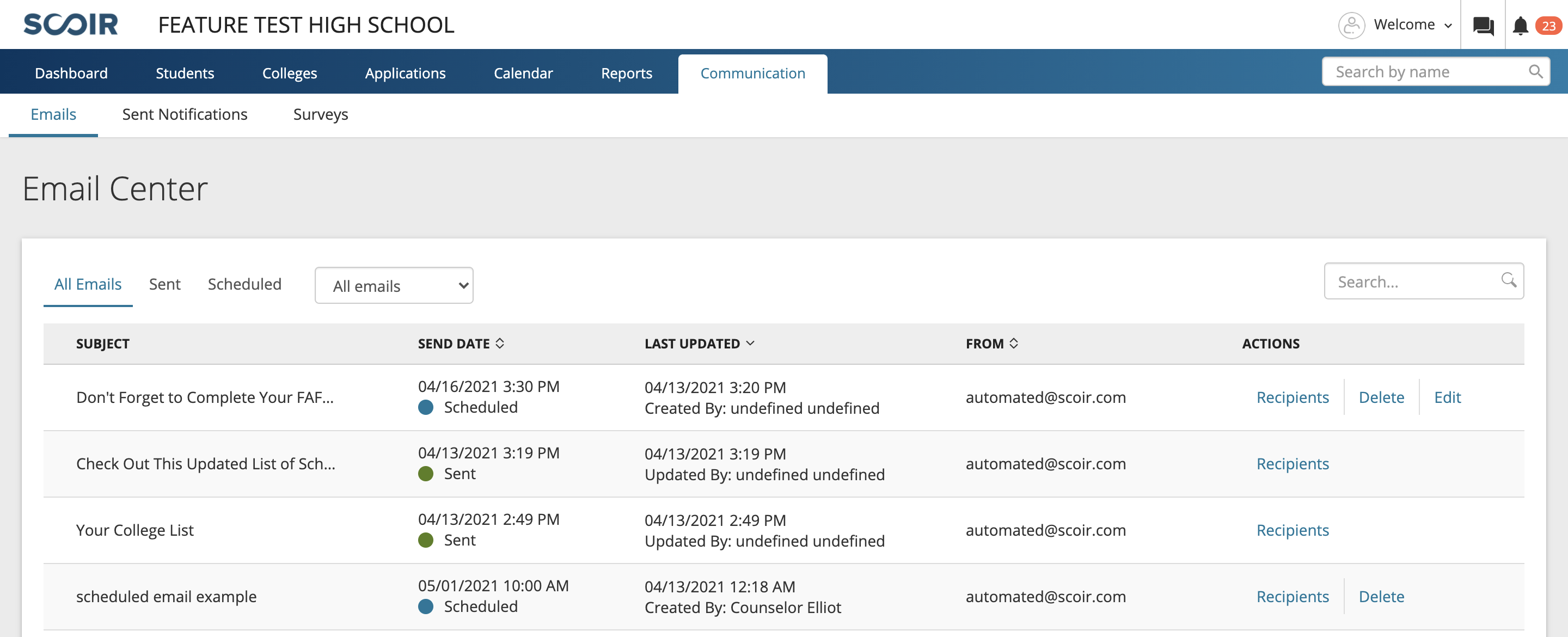The image size is (1568, 637).
Task: Click the Email Center heading
Action: [115, 189]
